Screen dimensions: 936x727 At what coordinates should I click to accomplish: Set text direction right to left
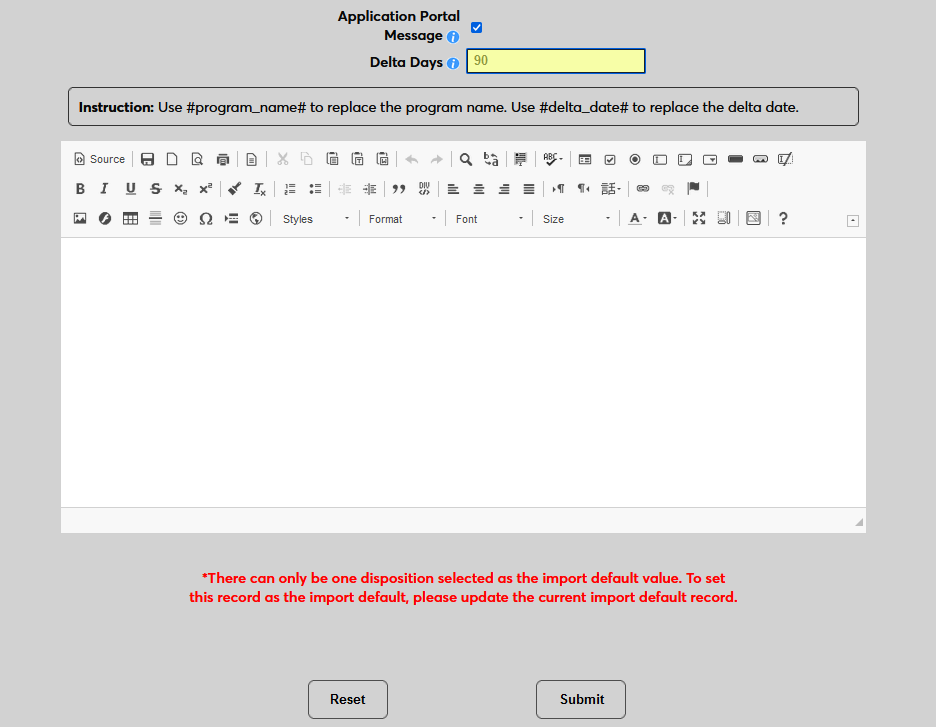pyautogui.click(x=583, y=189)
